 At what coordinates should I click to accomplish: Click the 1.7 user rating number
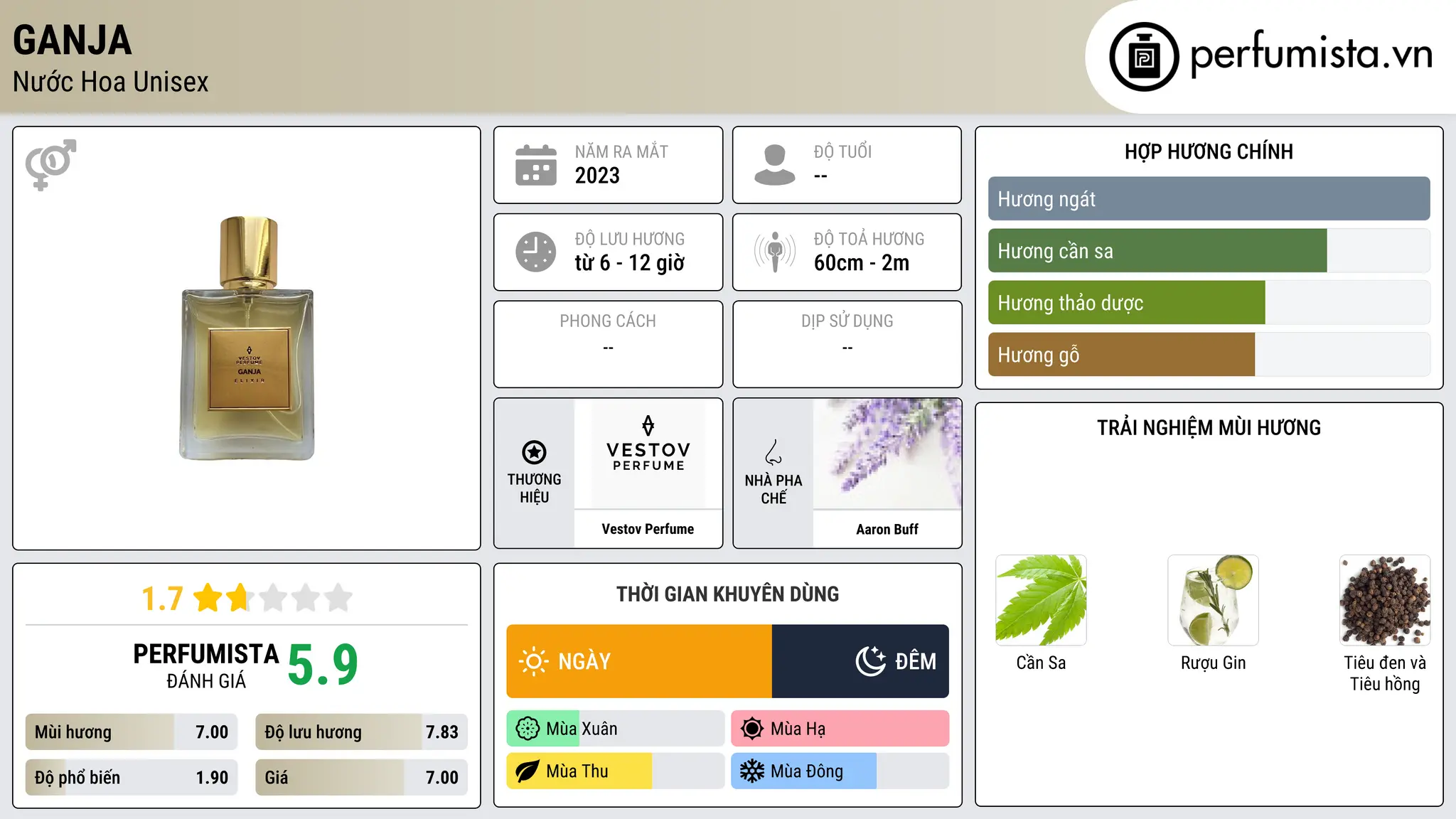pyautogui.click(x=162, y=599)
